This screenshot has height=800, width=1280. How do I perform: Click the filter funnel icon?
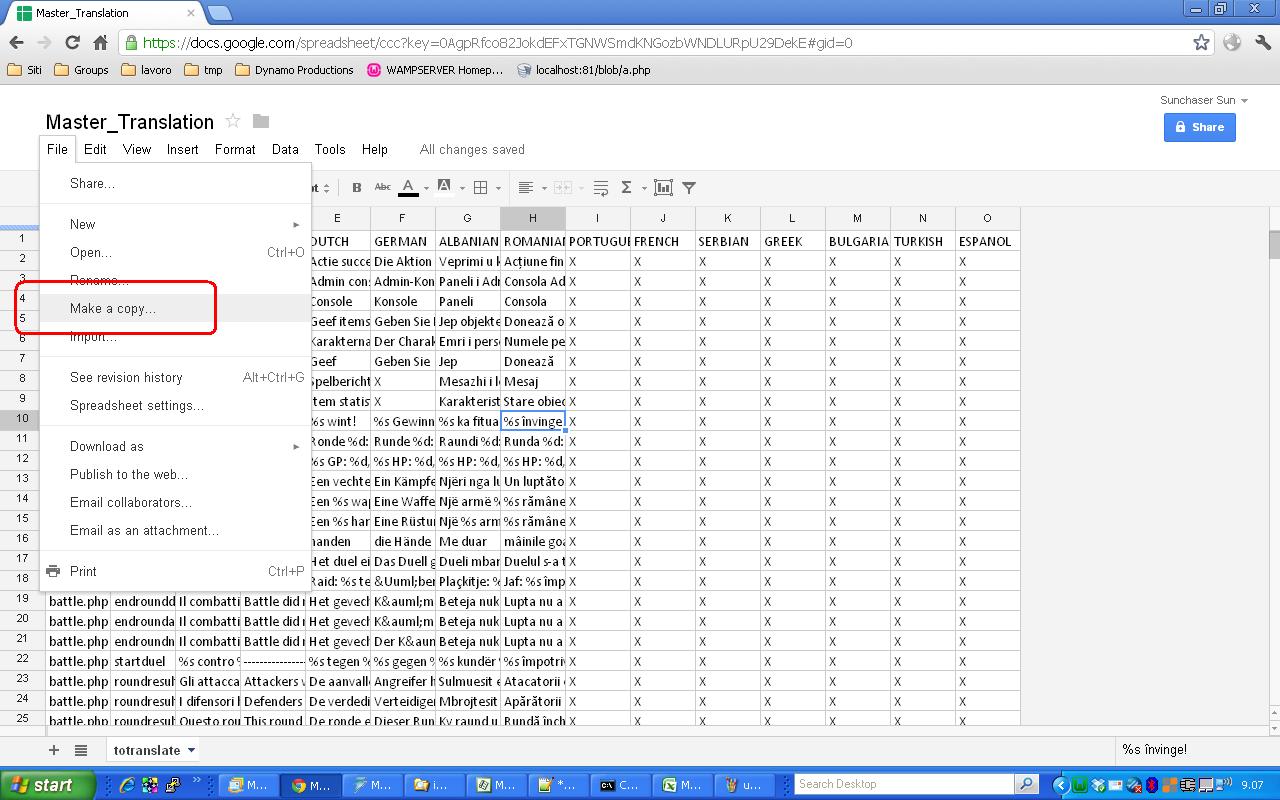[689, 187]
